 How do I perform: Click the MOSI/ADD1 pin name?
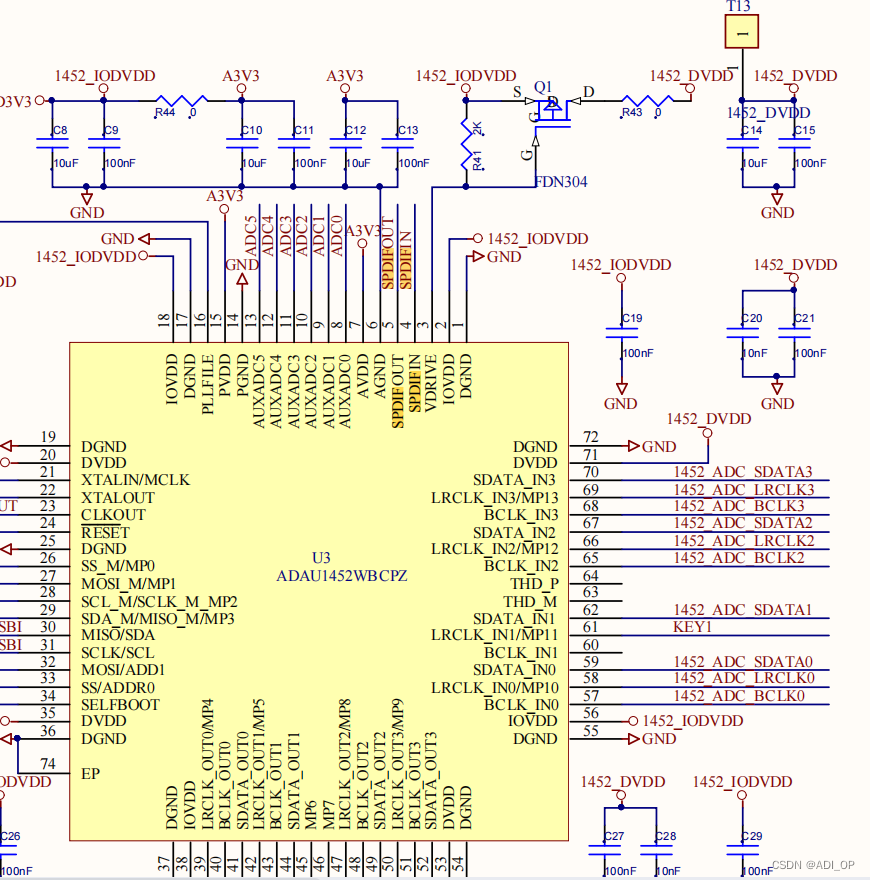(123, 670)
